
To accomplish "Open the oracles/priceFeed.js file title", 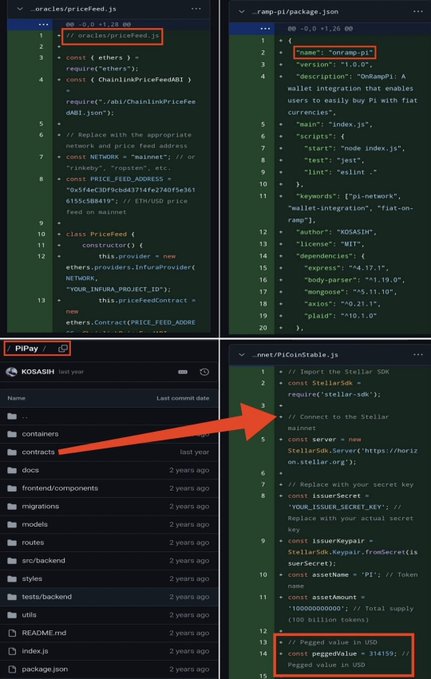I will point(73,9).
